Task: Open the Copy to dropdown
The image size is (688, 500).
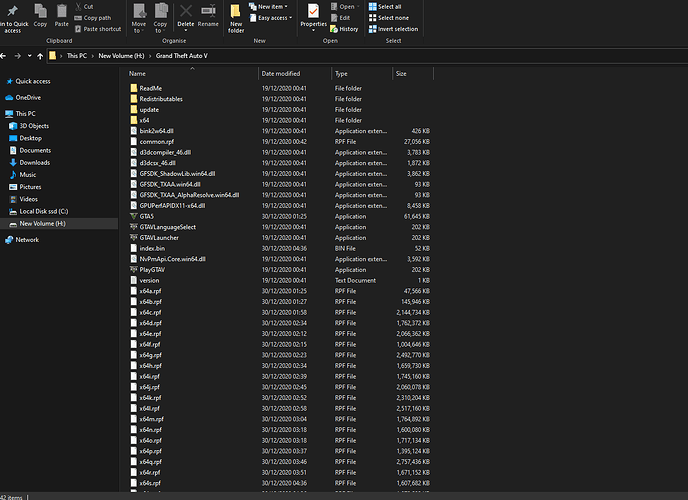Action: [x=160, y=18]
